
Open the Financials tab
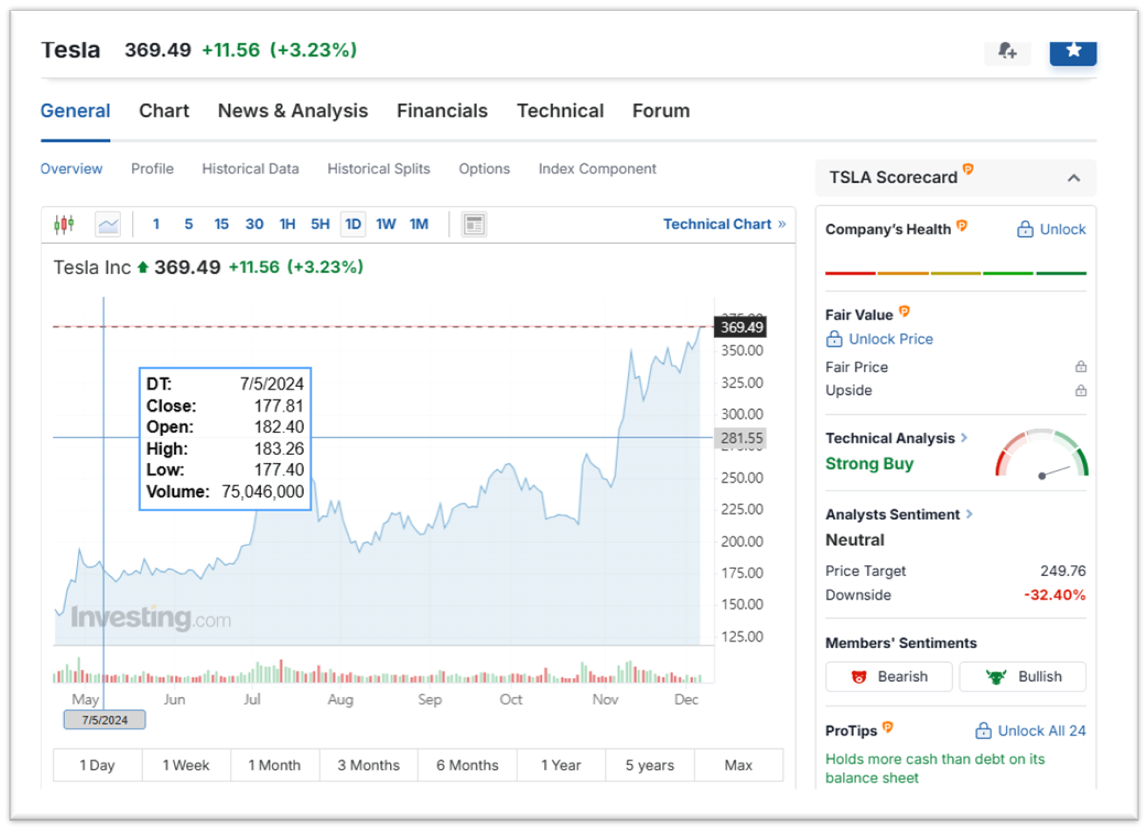pyautogui.click(x=442, y=111)
